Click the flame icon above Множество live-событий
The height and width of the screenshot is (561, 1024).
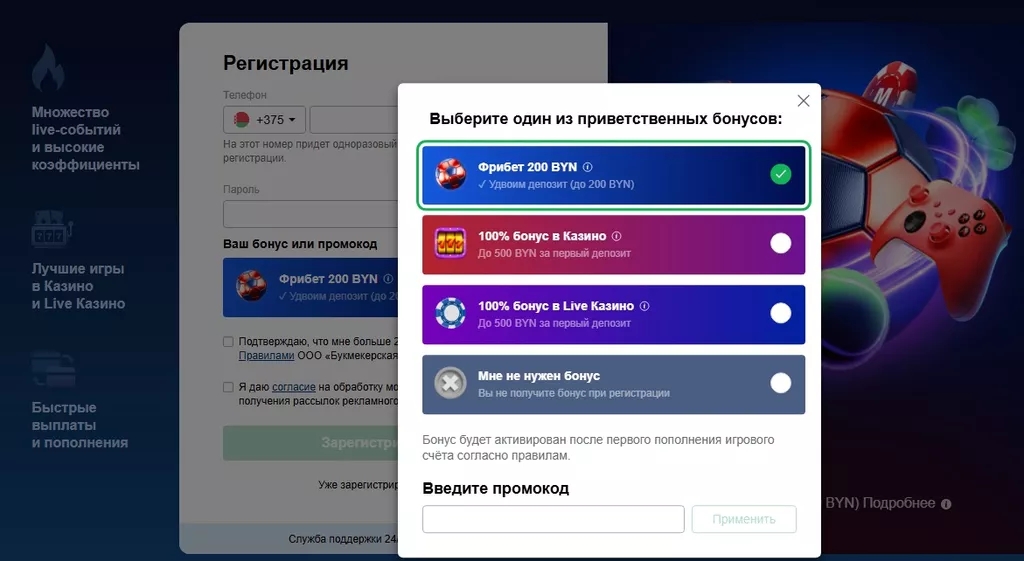[x=48, y=67]
